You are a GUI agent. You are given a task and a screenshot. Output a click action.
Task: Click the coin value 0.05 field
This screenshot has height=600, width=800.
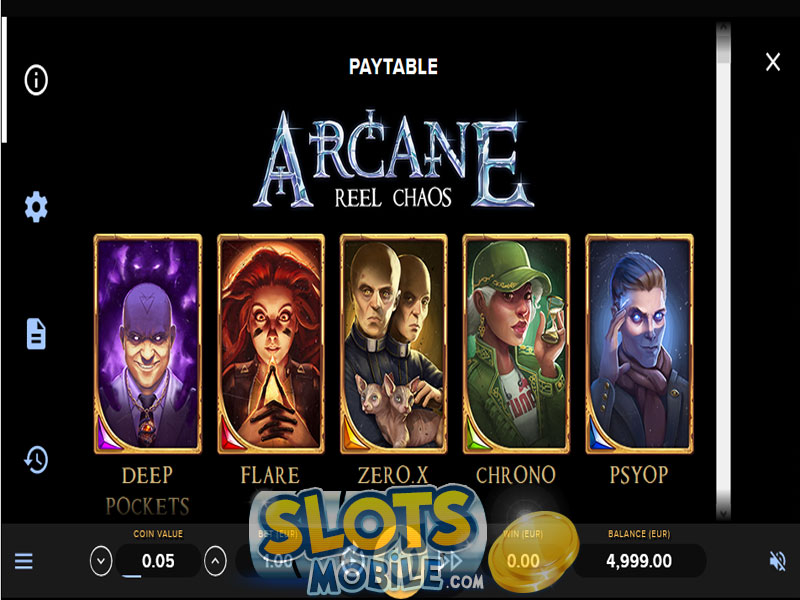pos(158,561)
